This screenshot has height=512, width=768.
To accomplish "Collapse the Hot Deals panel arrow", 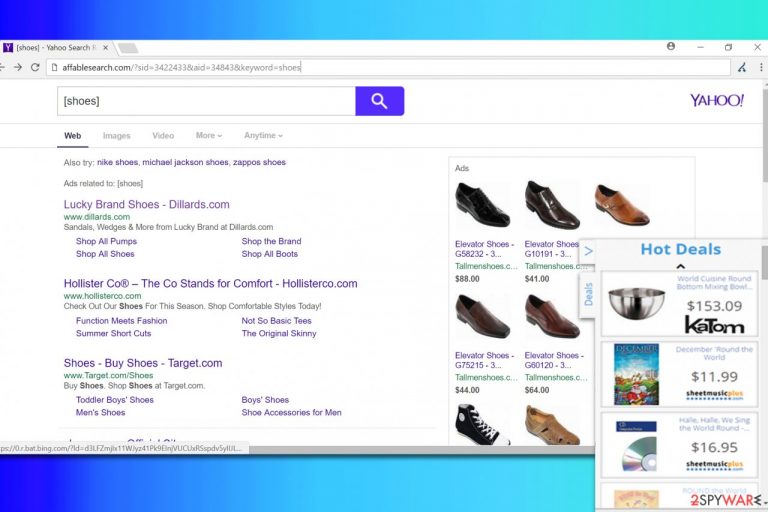I will click(588, 251).
